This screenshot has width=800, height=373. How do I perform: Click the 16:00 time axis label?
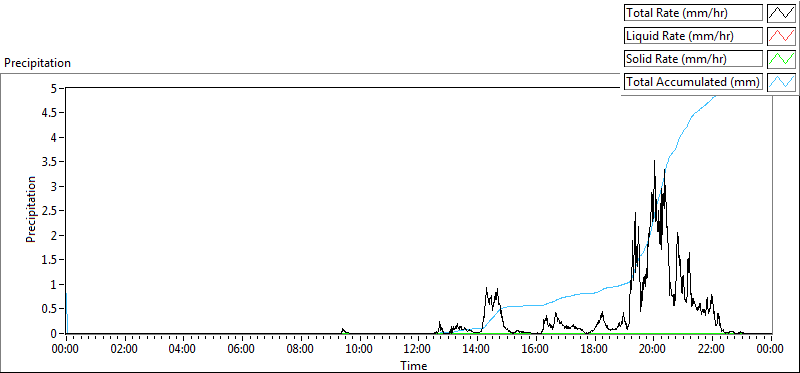536,350
